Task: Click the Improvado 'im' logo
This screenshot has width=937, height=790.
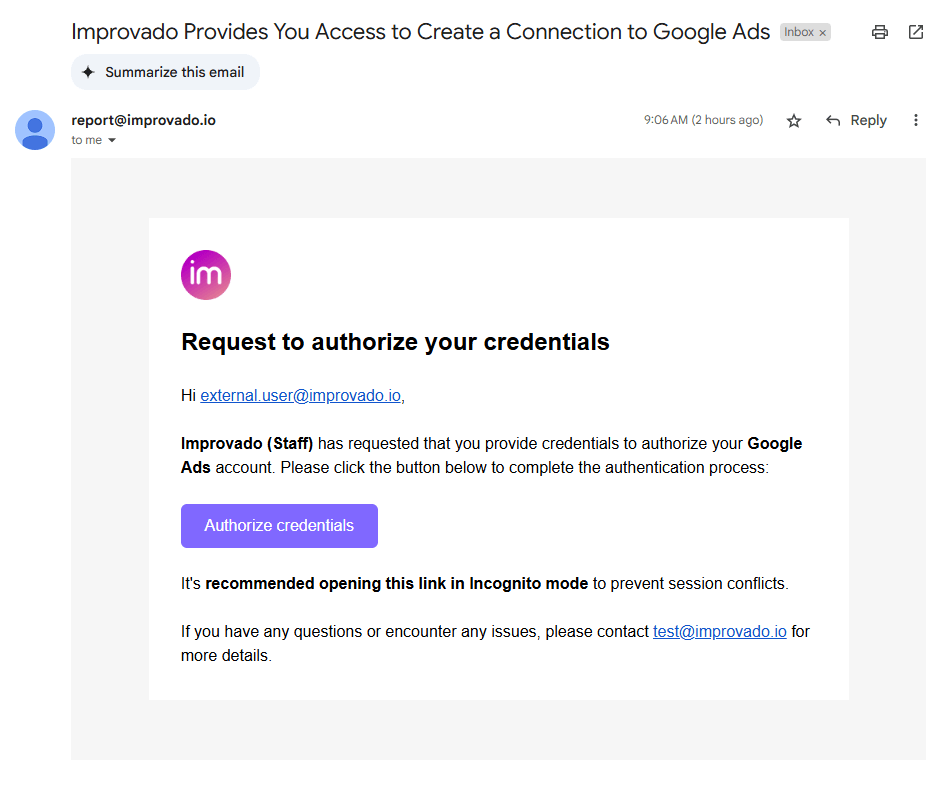Action: (x=206, y=275)
